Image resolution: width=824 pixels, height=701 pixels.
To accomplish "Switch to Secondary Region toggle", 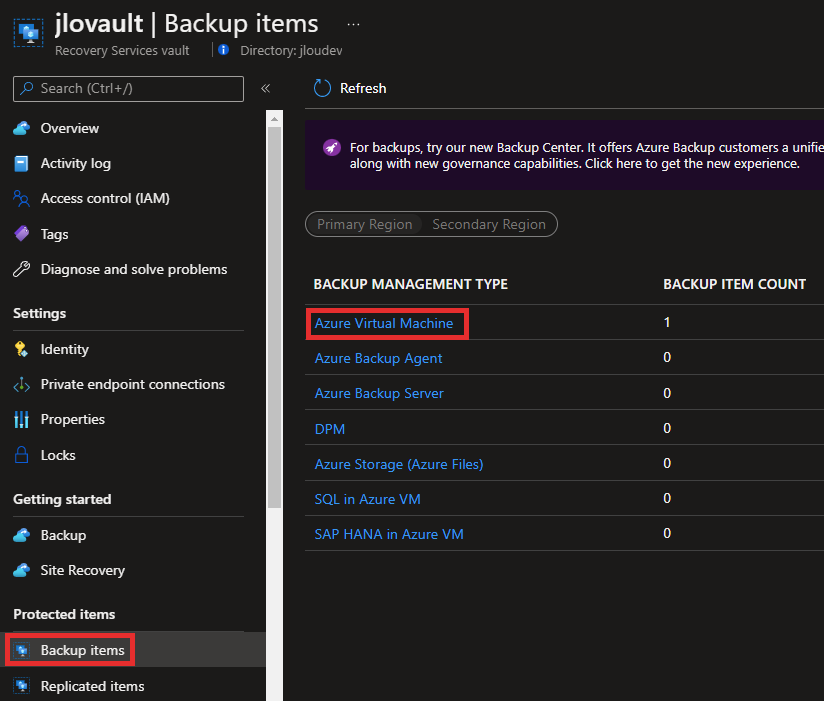I will point(489,224).
